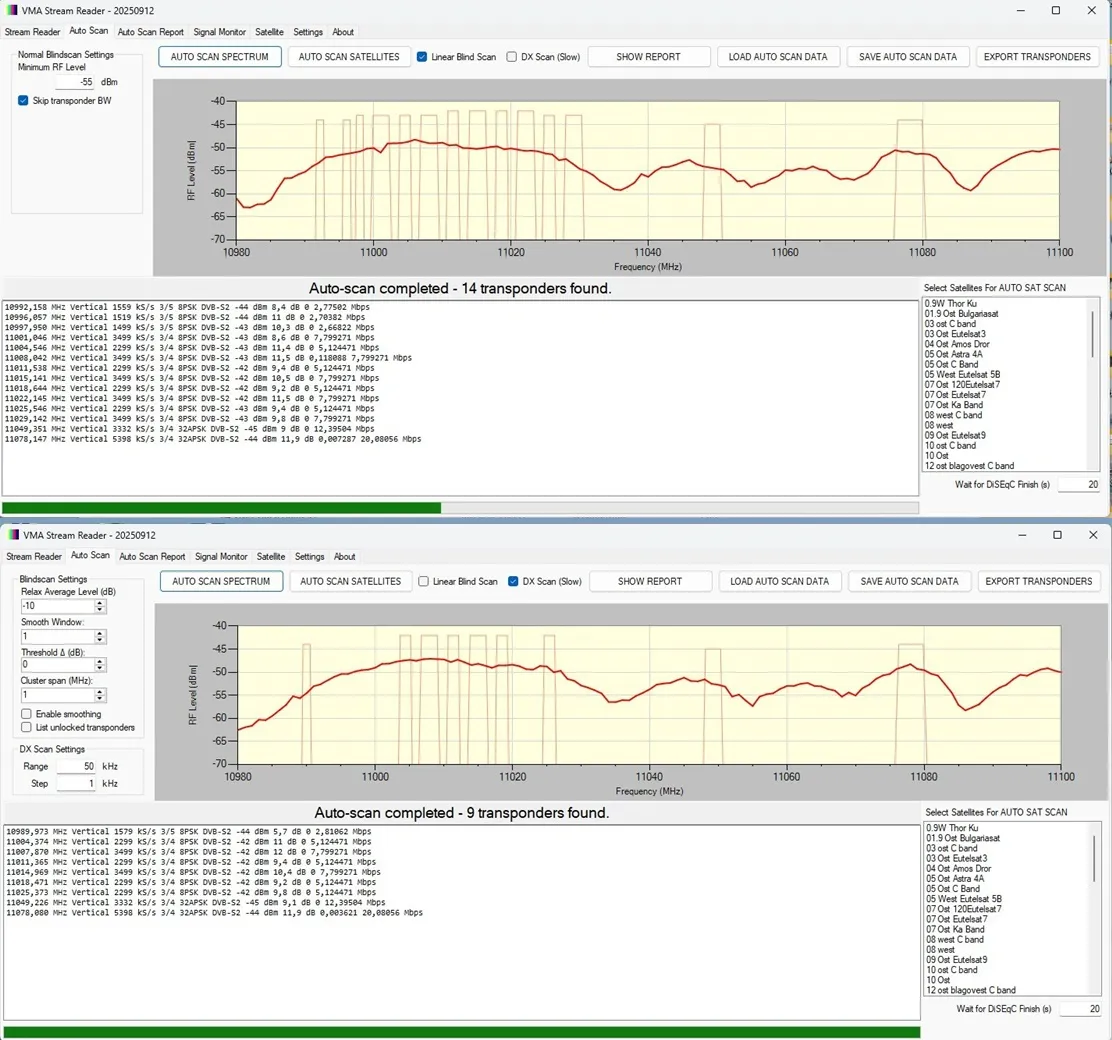The image size is (1112, 1040).
Task: Click the Minimum RF Level input field
Action: 74,82
